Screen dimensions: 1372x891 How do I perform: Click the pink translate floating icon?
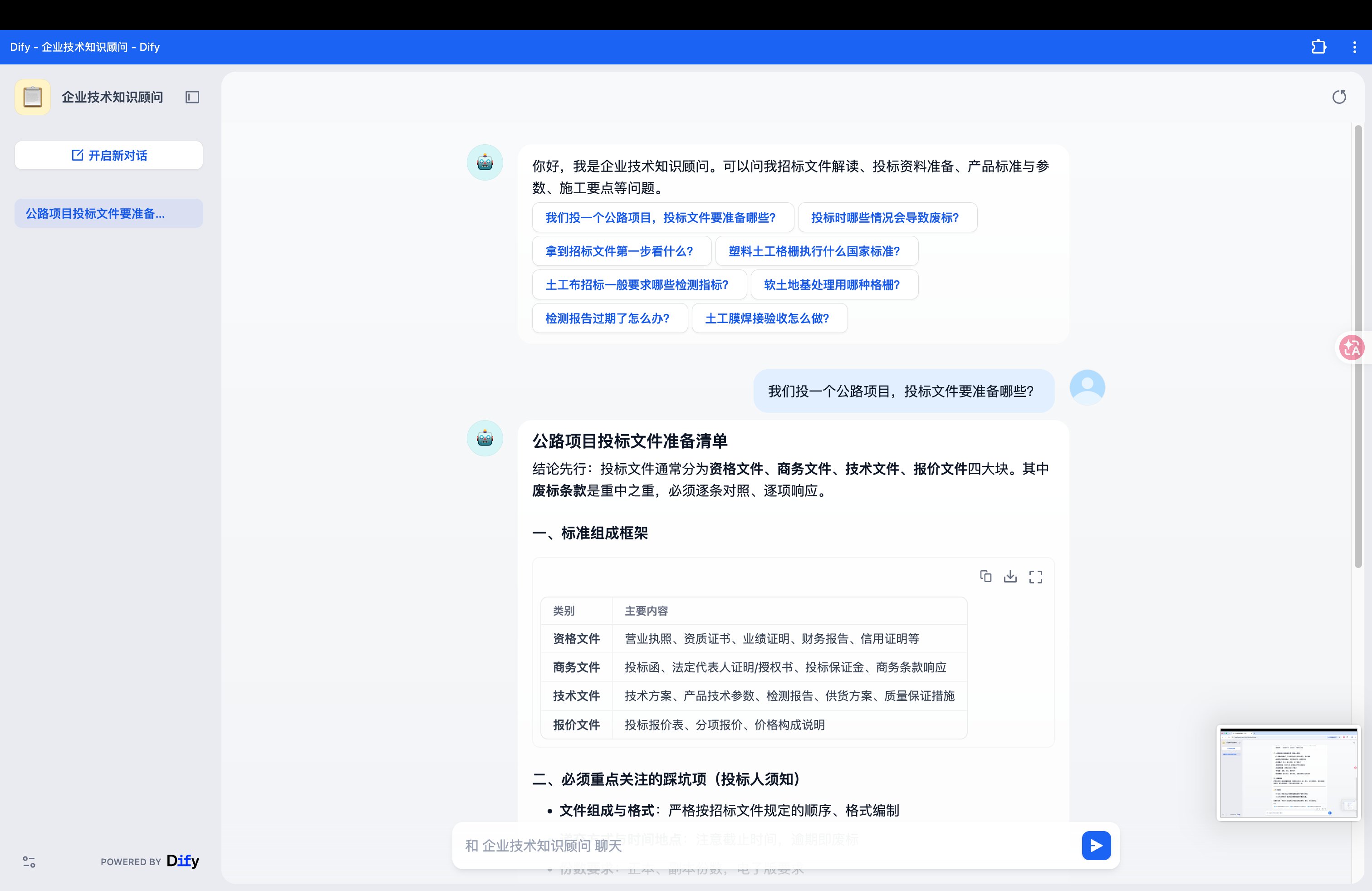[1352, 348]
